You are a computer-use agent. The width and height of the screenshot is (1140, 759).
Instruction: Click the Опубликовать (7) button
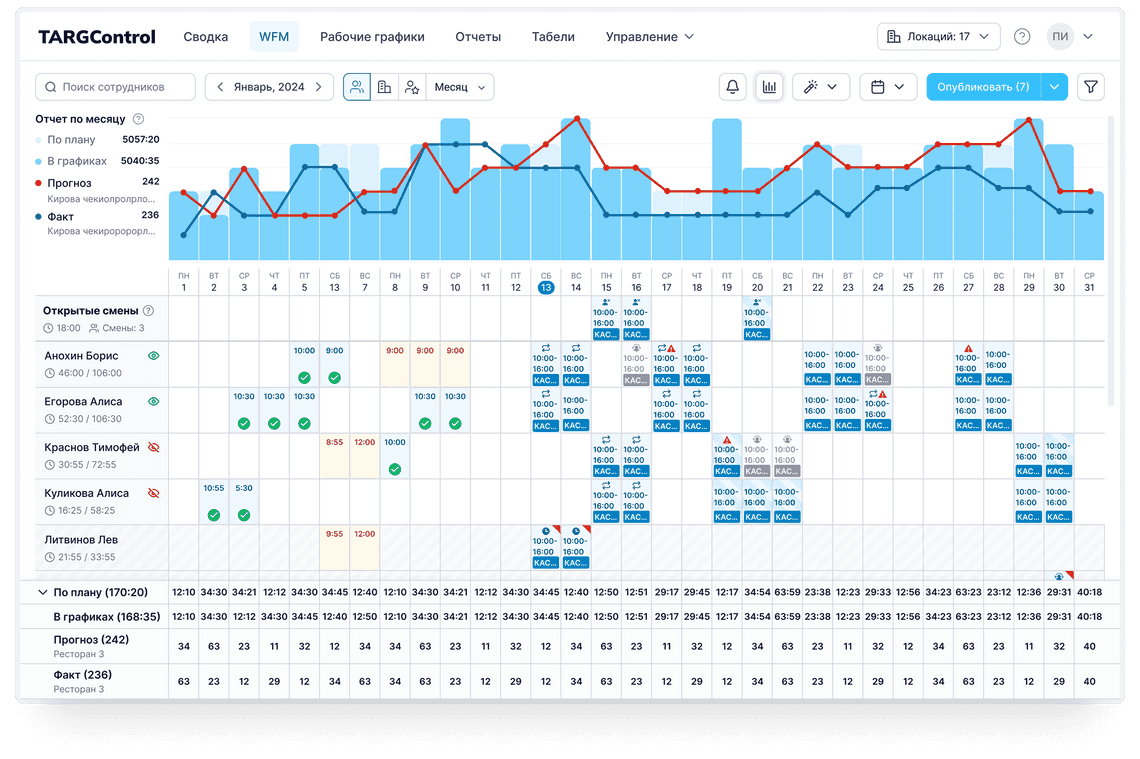[x=983, y=87]
